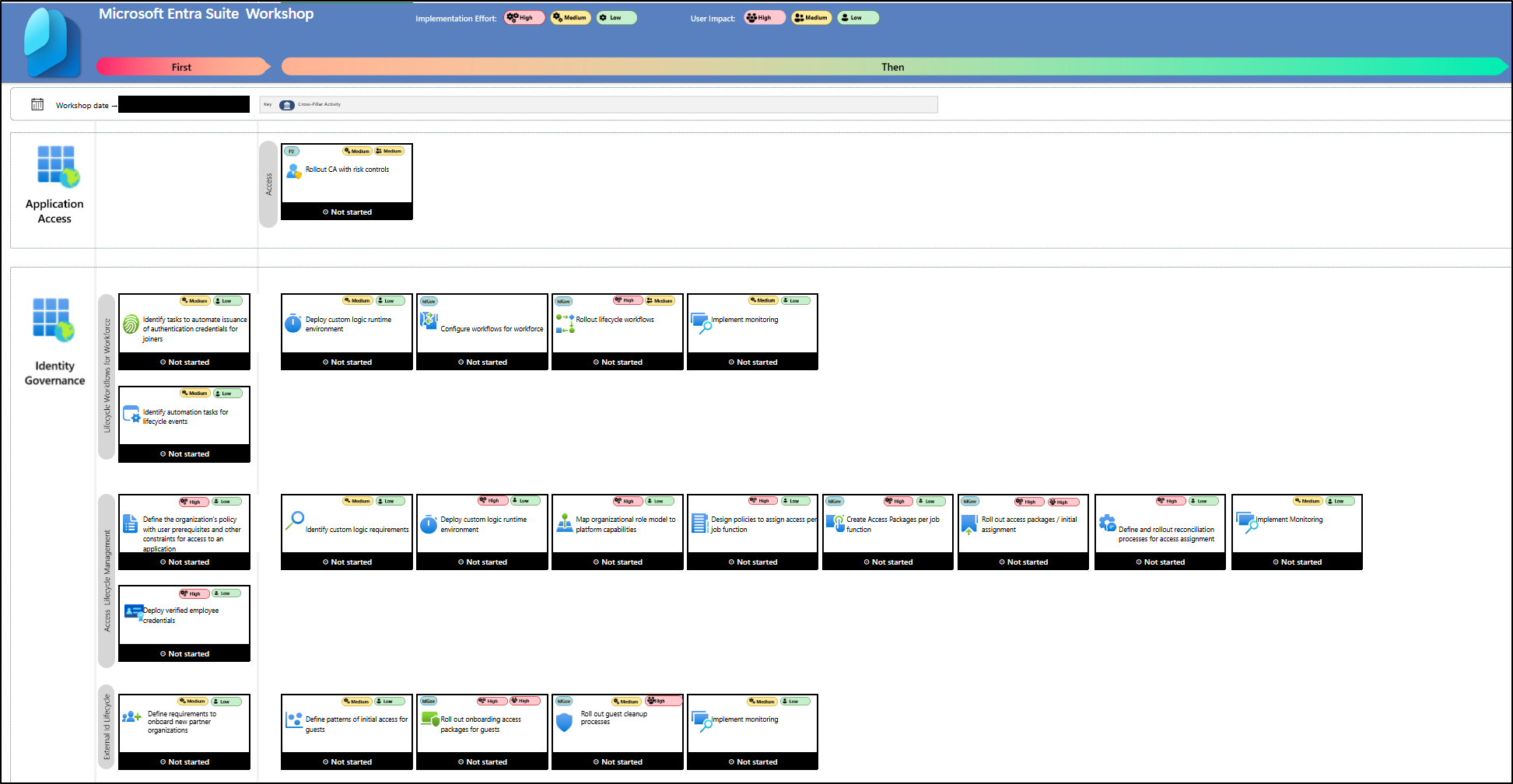Viewport: 1513px width, 784px height.
Task: Click icon on Deploy verified employee credentials card
Action: tap(133, 612)
